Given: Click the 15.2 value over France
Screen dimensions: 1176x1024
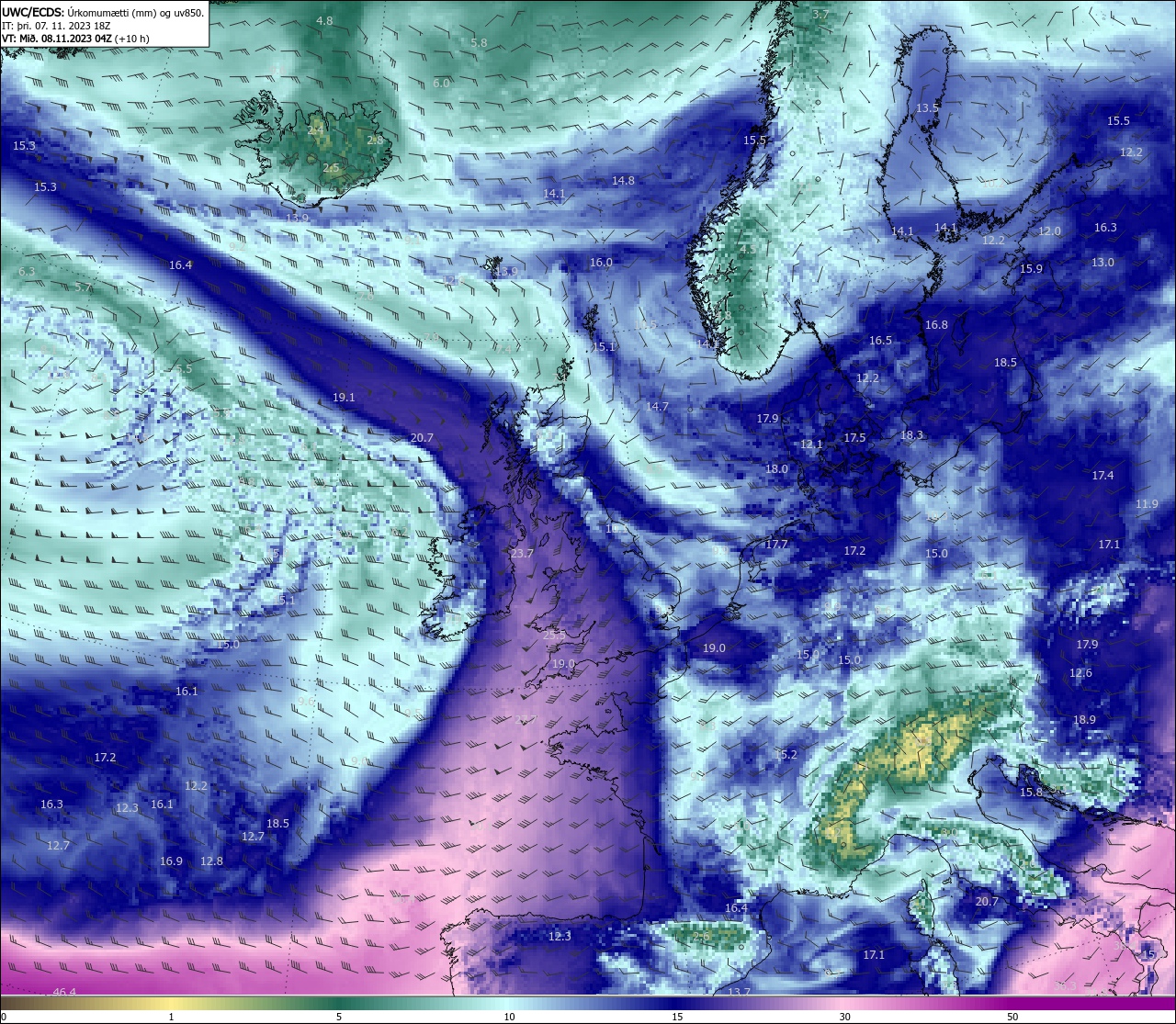Looking at the screenshot, I should pyautogui.click(x=786, y=754).
